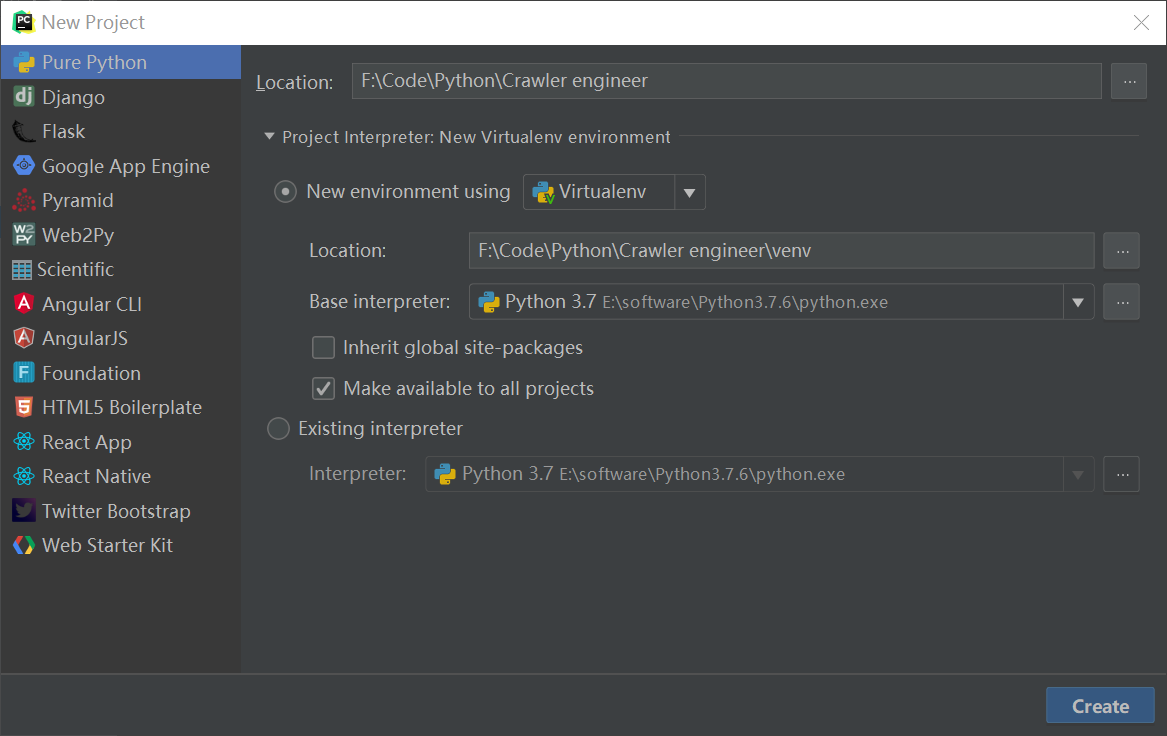
Task: Click the Web Starter Kit entry
Action: click(24, 545)
